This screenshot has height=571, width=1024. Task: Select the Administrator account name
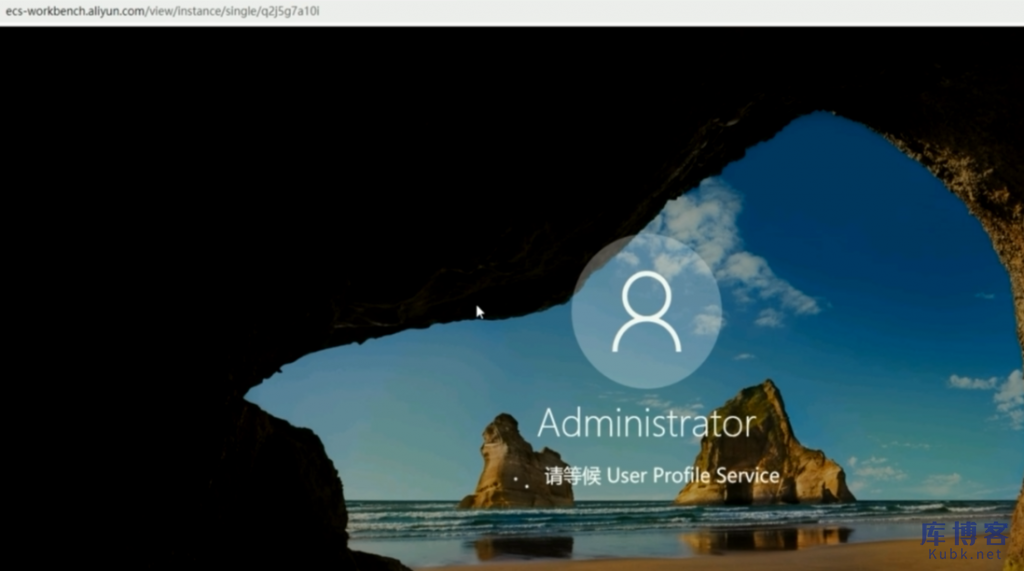coord(647,423)
